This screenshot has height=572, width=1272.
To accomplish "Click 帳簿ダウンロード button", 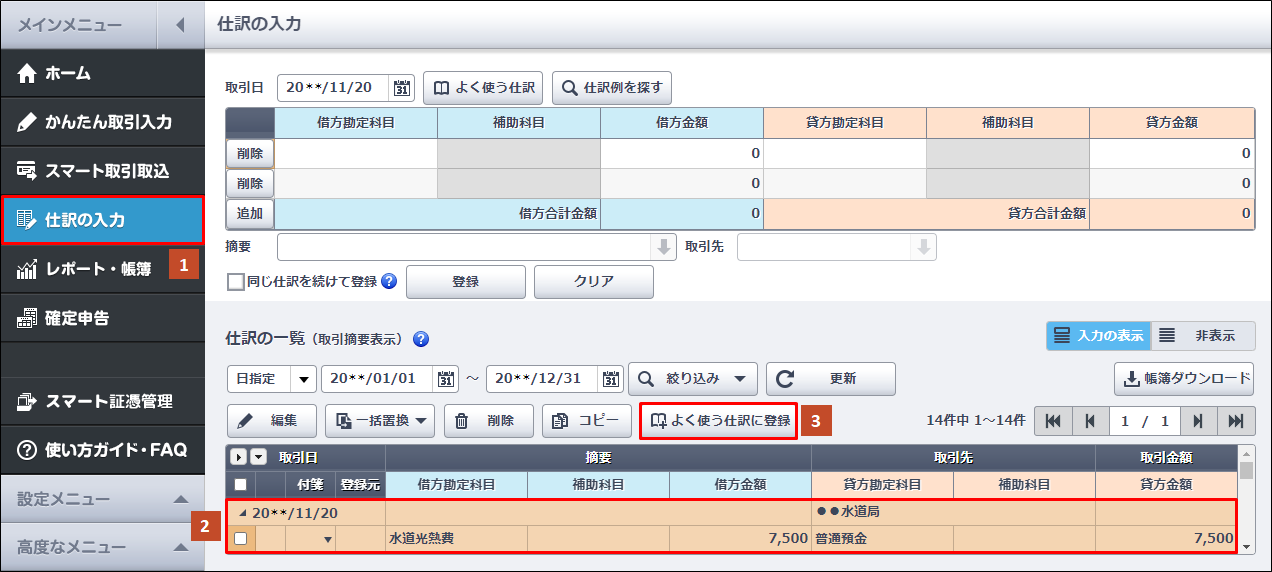I will click(1184, 379).
